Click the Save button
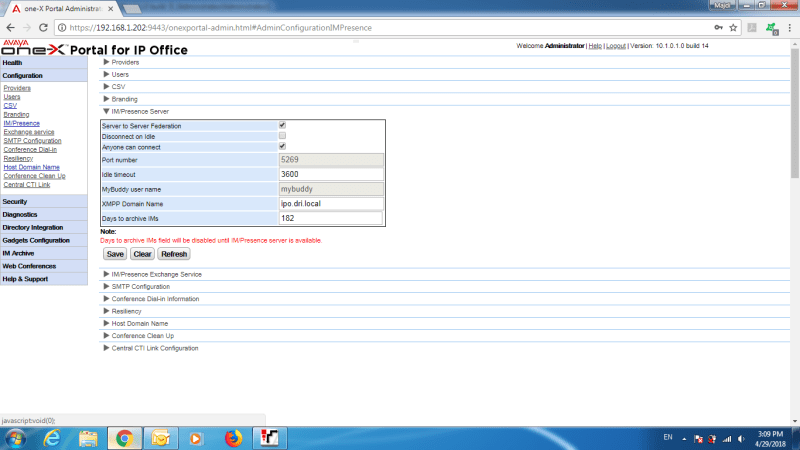 (115, 254)
